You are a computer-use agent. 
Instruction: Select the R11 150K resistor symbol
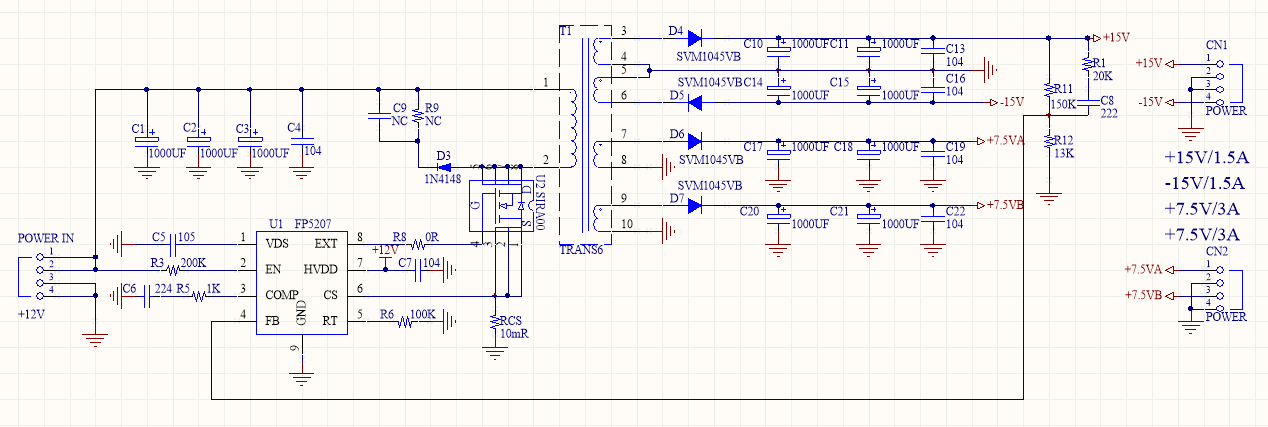click(1049, 90)
